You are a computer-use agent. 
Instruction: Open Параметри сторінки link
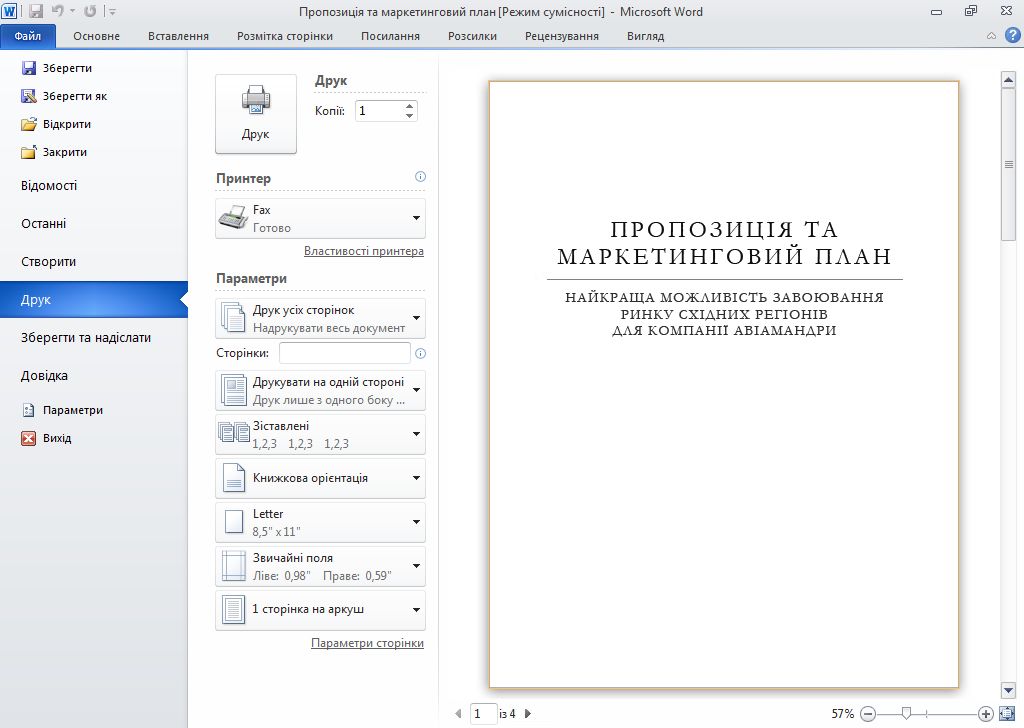(367, 643)
